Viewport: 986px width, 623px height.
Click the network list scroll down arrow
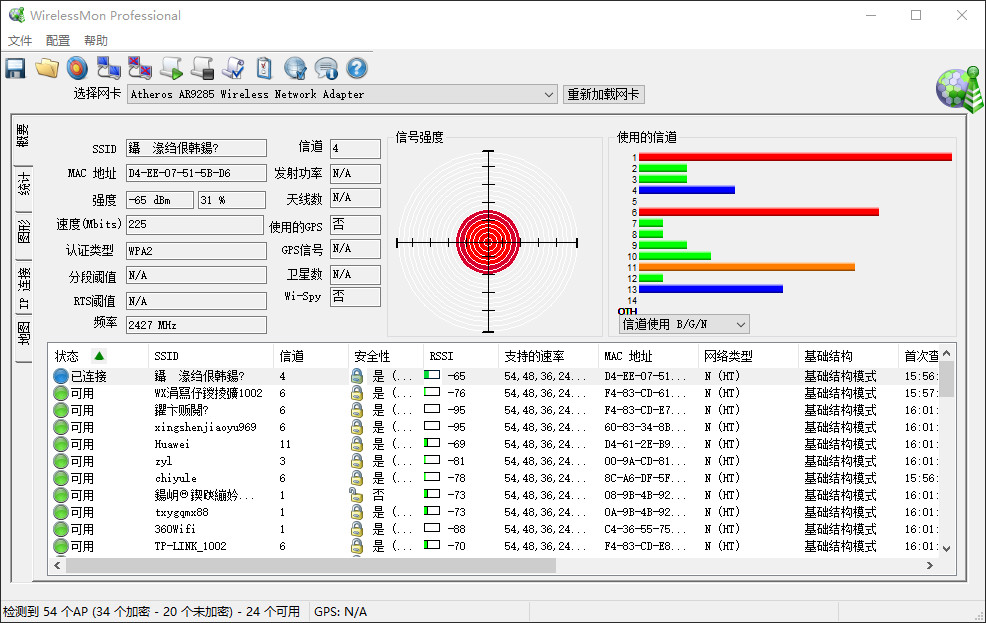coord(946,548)
